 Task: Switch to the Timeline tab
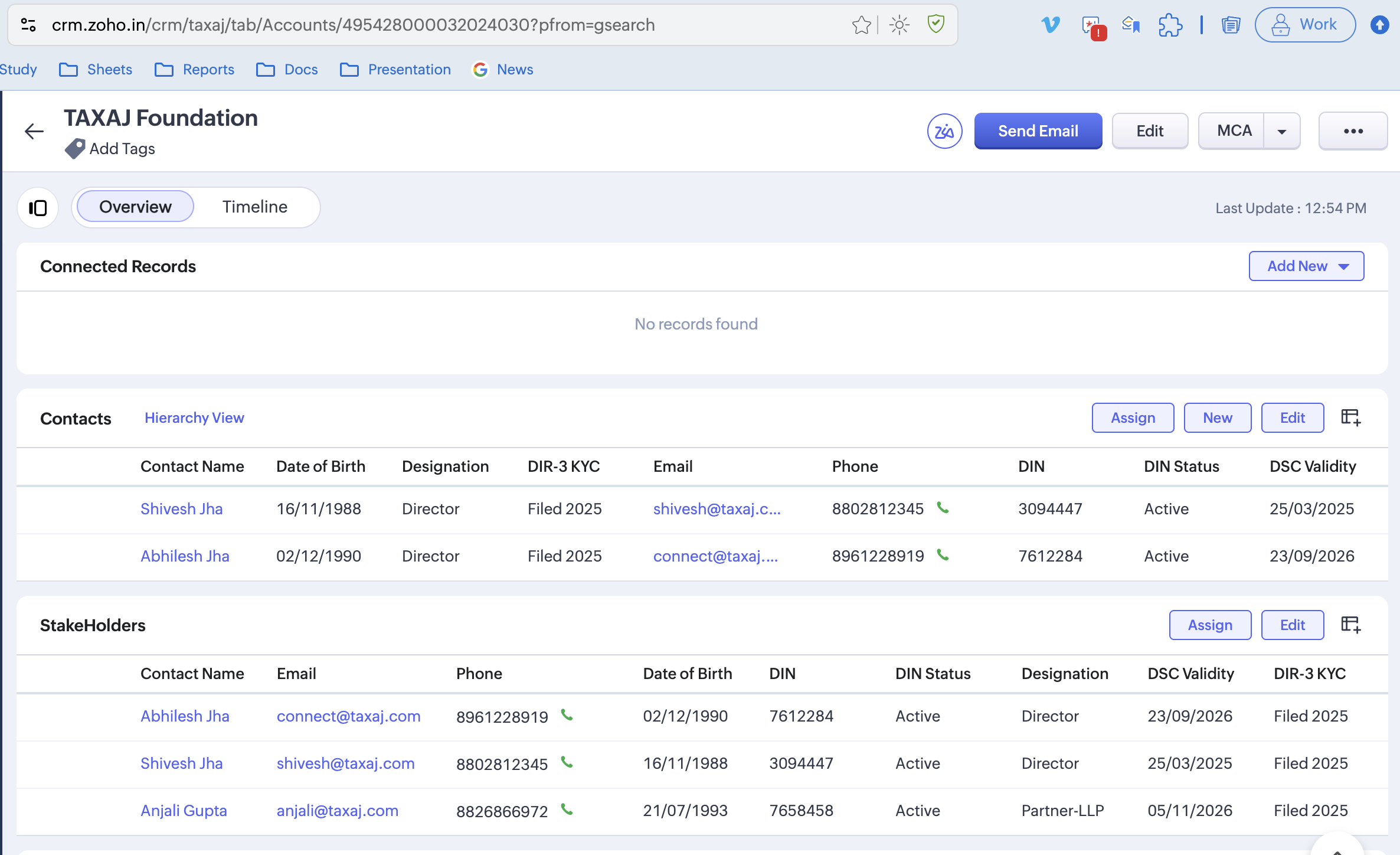255,207
